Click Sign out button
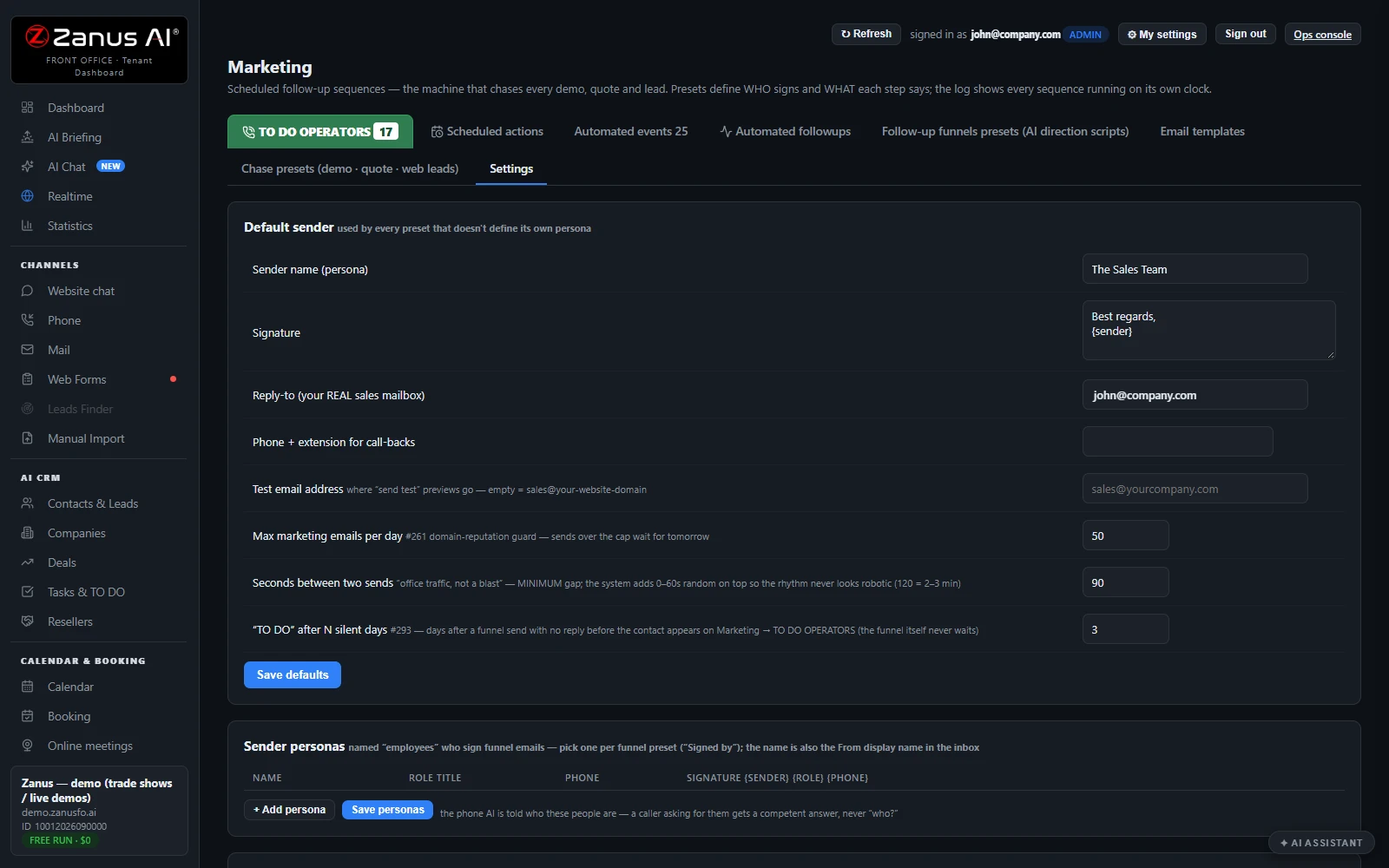Image resolution: width=1389 pixels, height=868 pixels. pos(1245,34)
